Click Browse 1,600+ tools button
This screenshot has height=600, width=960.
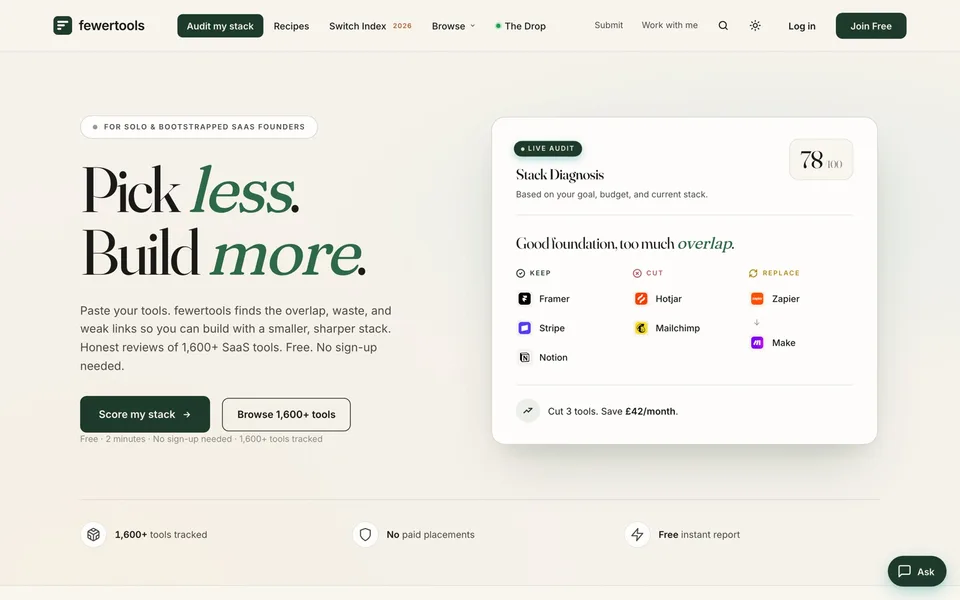tap(287, 414)
